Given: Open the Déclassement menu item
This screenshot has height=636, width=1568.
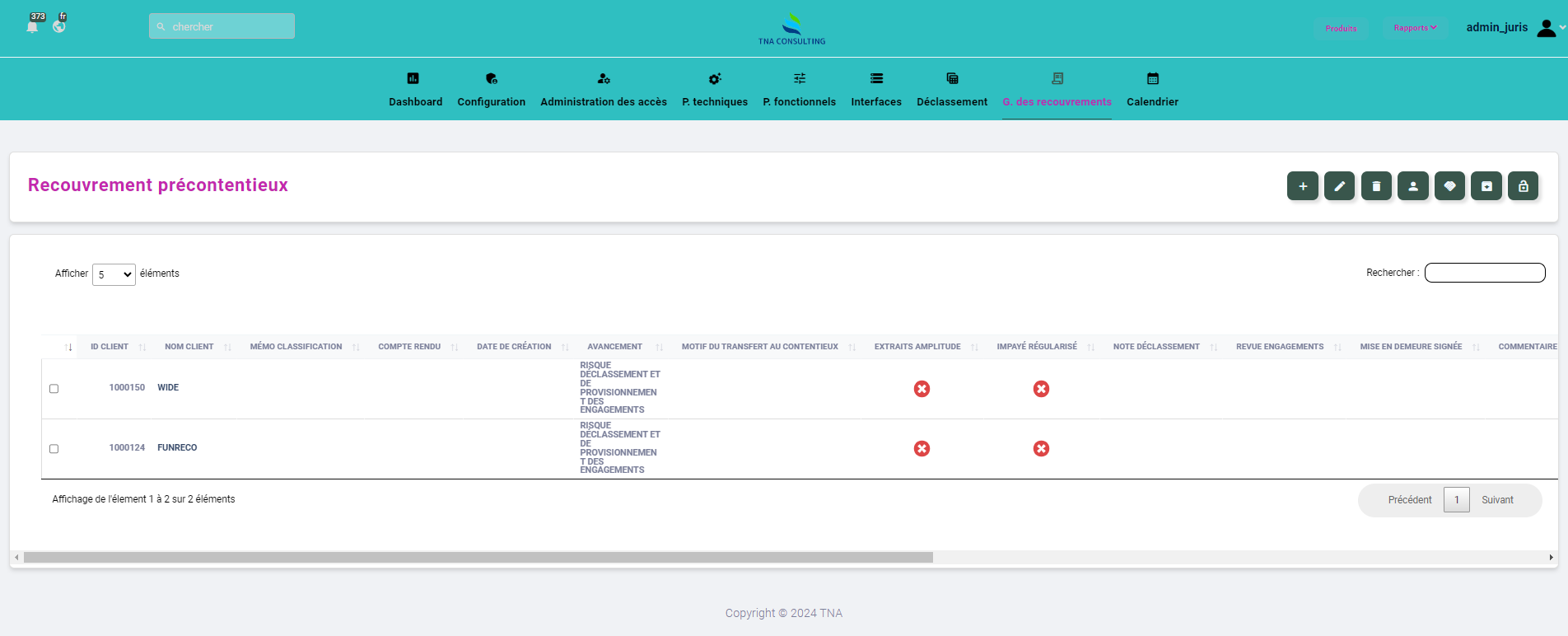Looking at the screenshot, I should (951, 90).
